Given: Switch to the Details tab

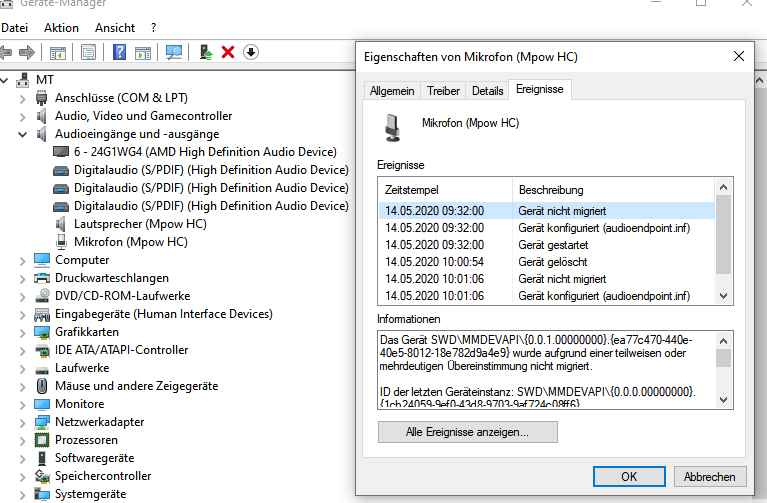Looking at the screenshot, I should tap(487, 91).
